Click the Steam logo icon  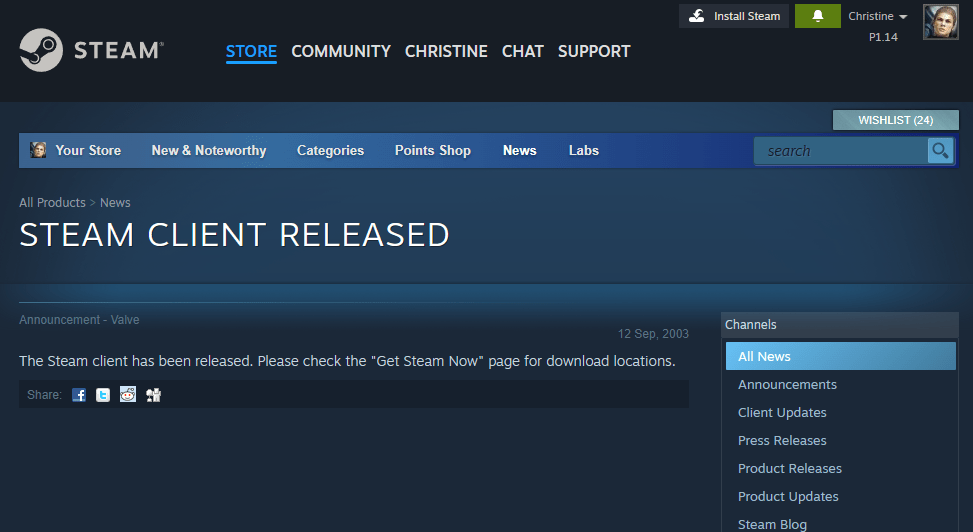41,50
